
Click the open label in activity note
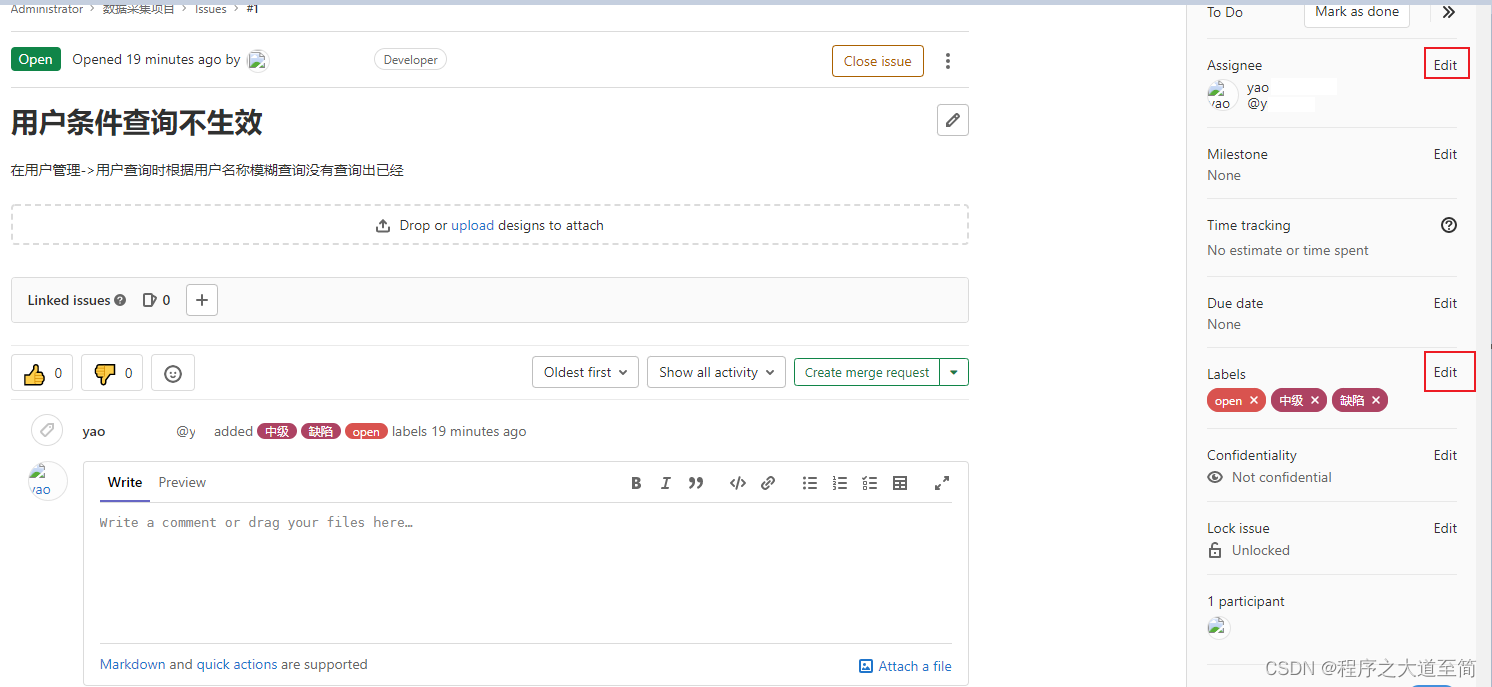(366, 432)
